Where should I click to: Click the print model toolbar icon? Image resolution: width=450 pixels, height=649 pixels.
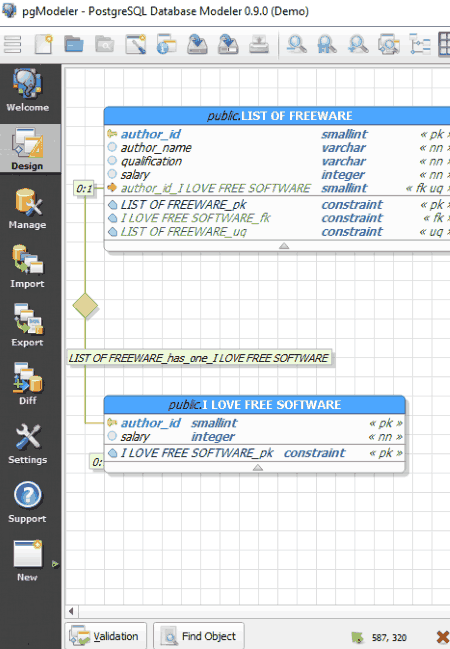[259, 44]
